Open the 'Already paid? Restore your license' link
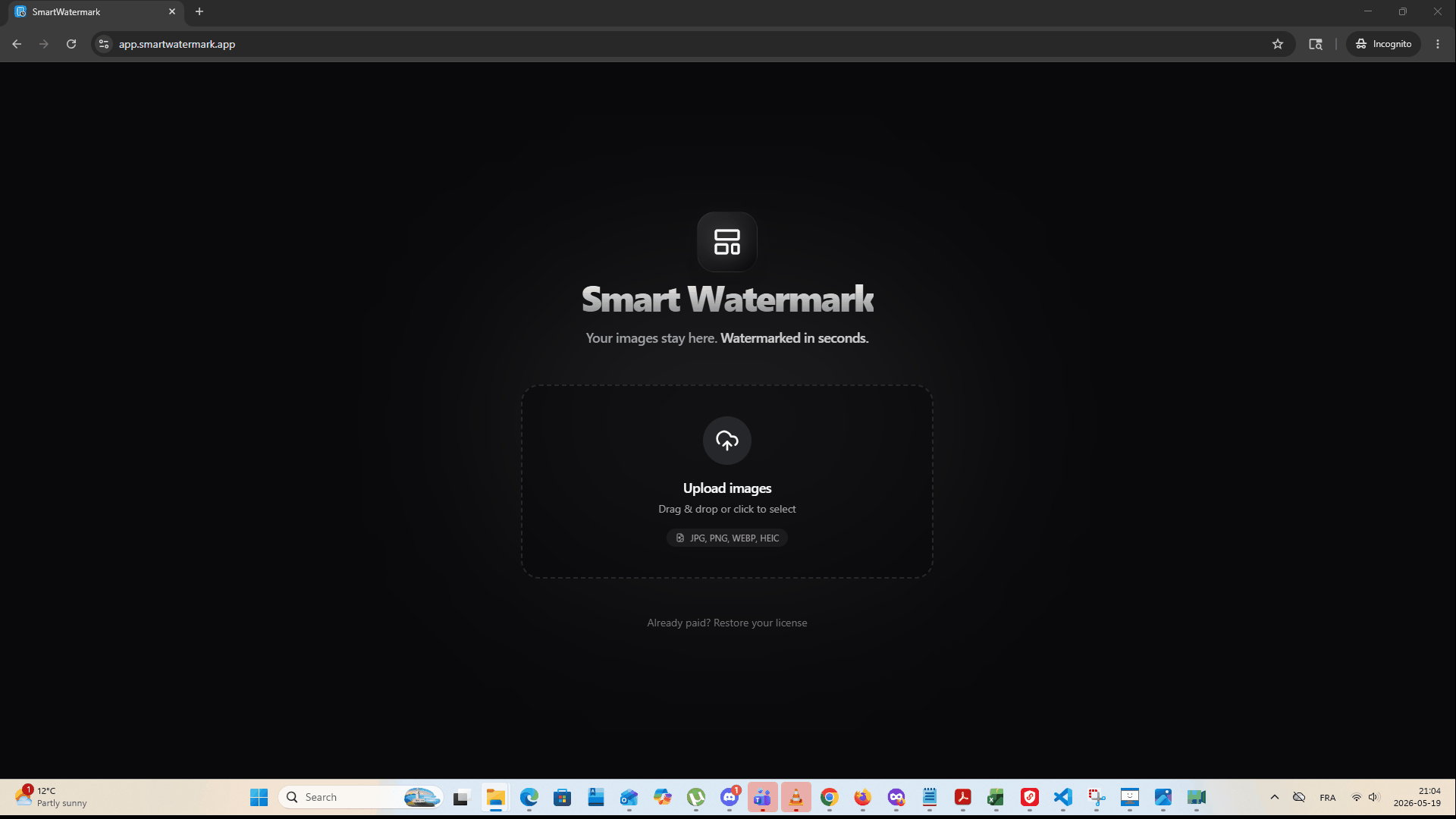The image size is (1456, 819). click(726, 623)
